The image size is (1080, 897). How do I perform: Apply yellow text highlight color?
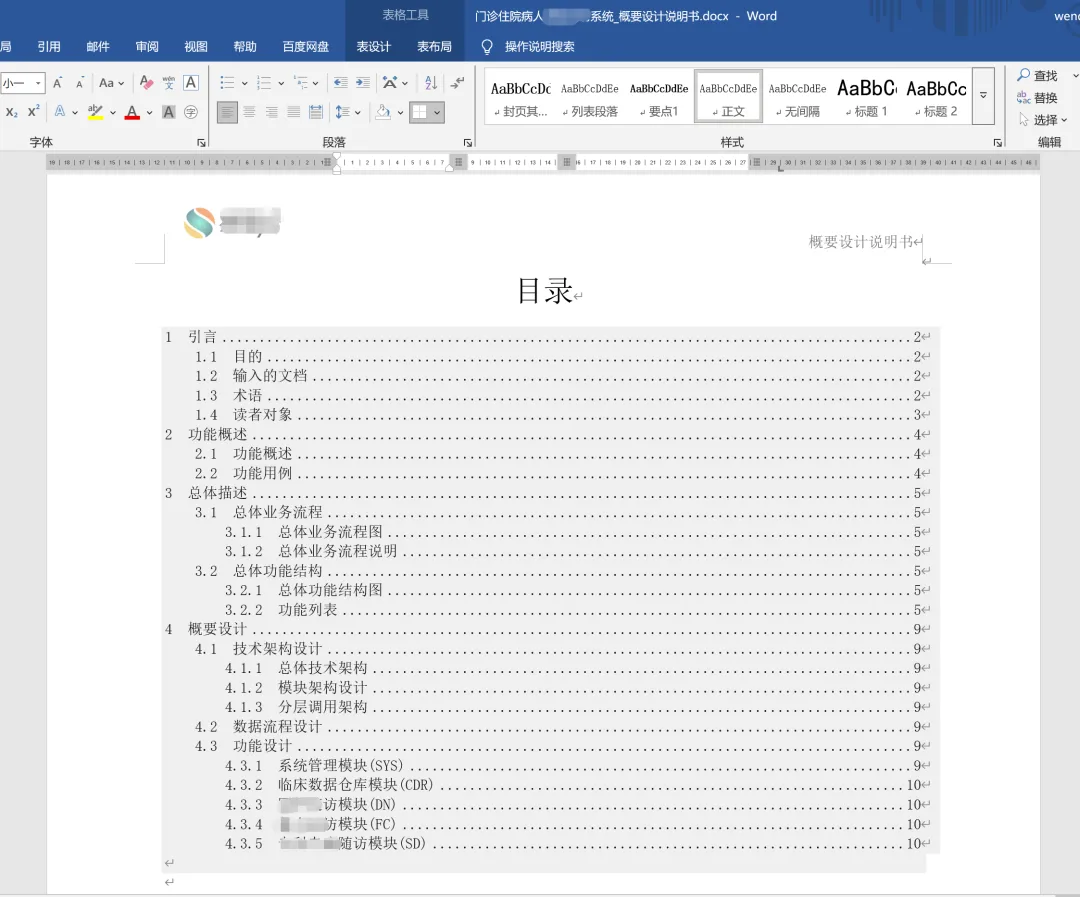tap(96, 112)
